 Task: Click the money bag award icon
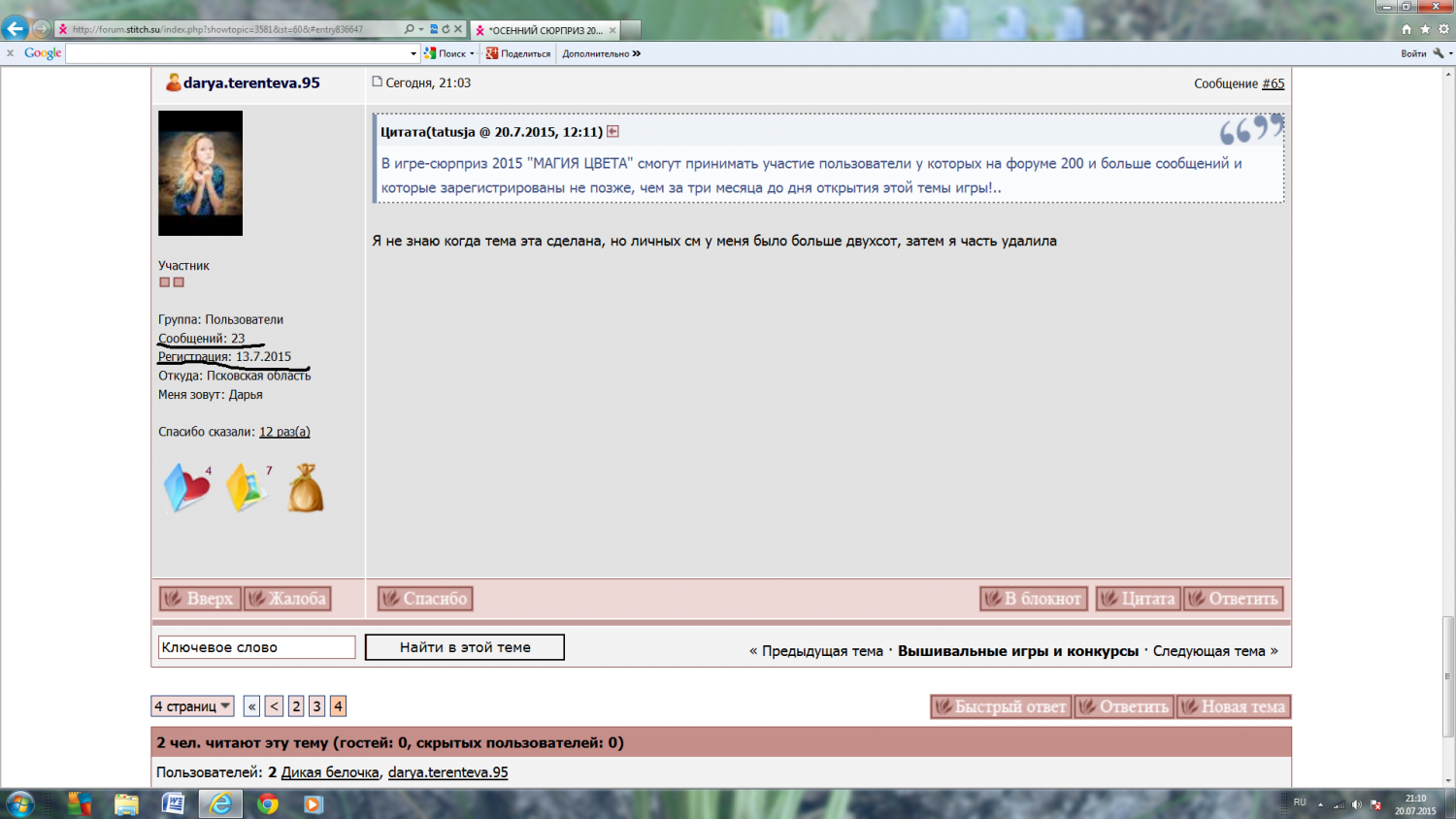point(306,488)
